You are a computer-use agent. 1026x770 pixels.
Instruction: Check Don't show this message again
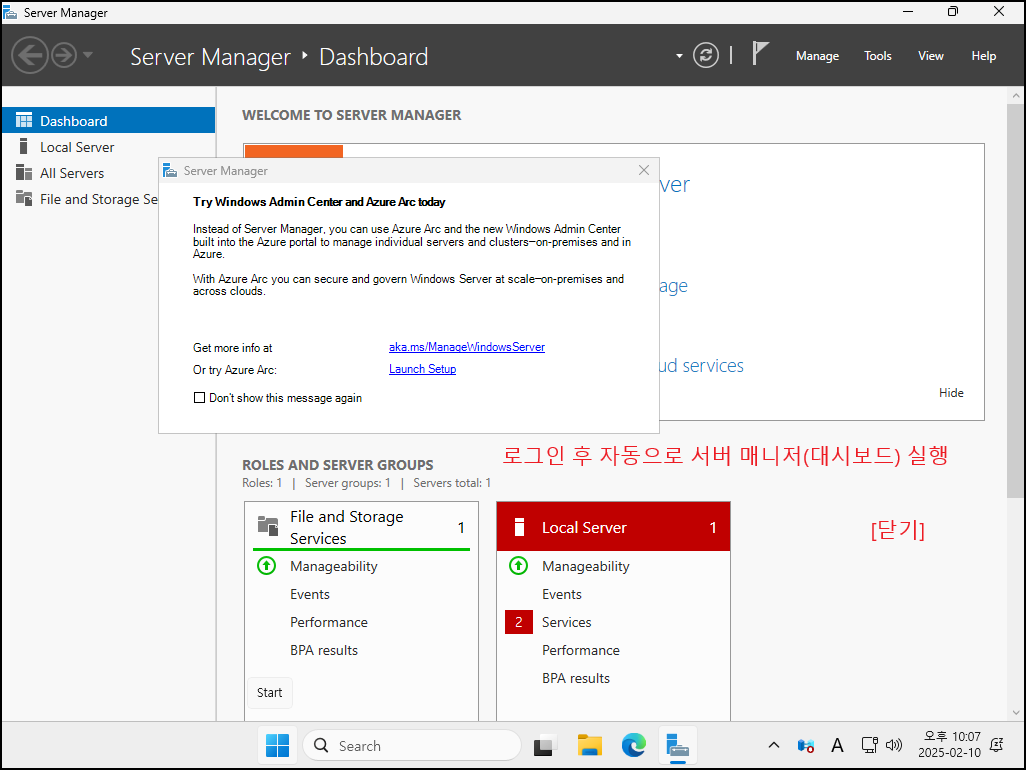pyautogui.click(x=200, y=398)
